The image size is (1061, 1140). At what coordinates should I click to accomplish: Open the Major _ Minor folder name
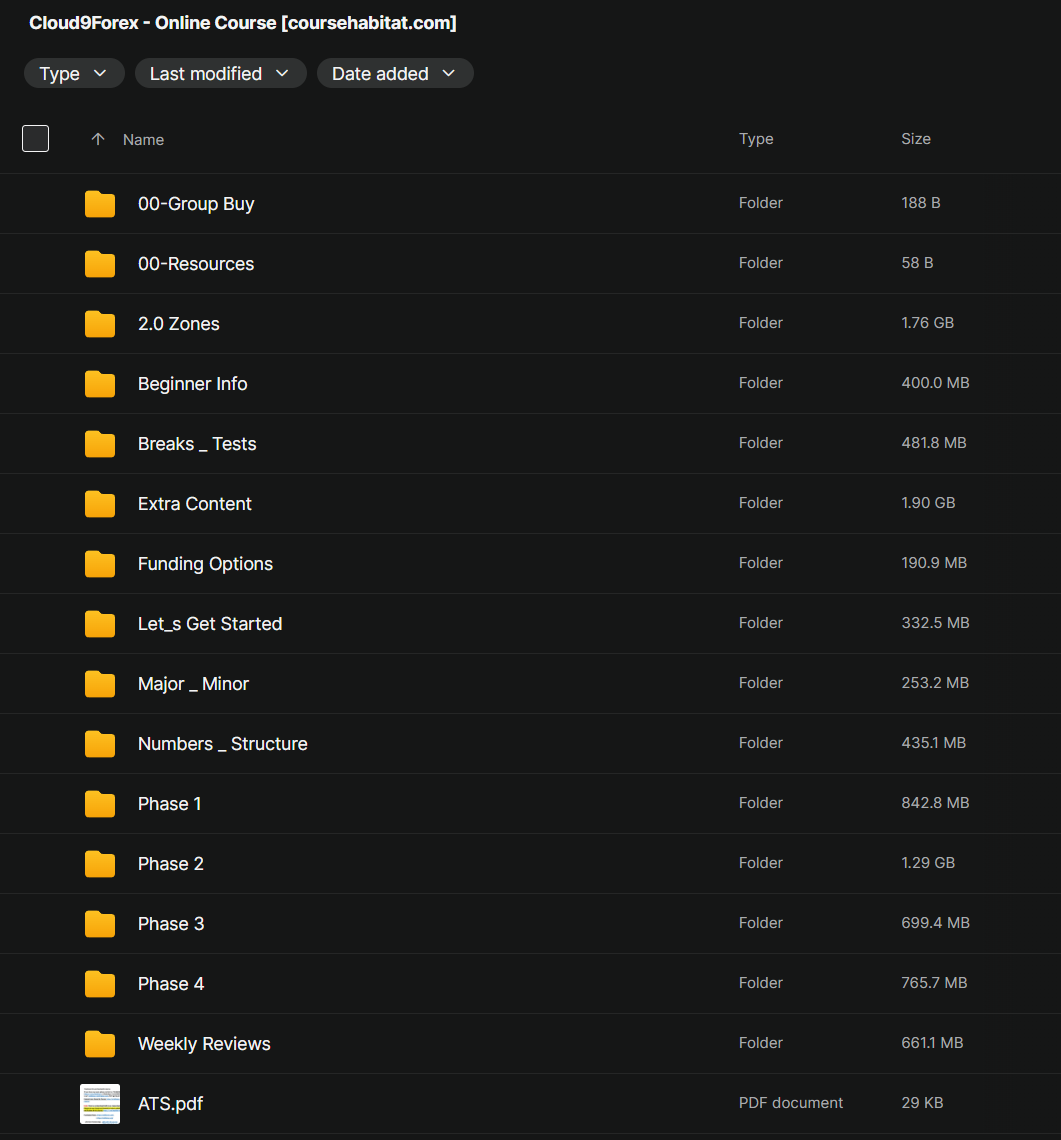[x=193, y=684]
